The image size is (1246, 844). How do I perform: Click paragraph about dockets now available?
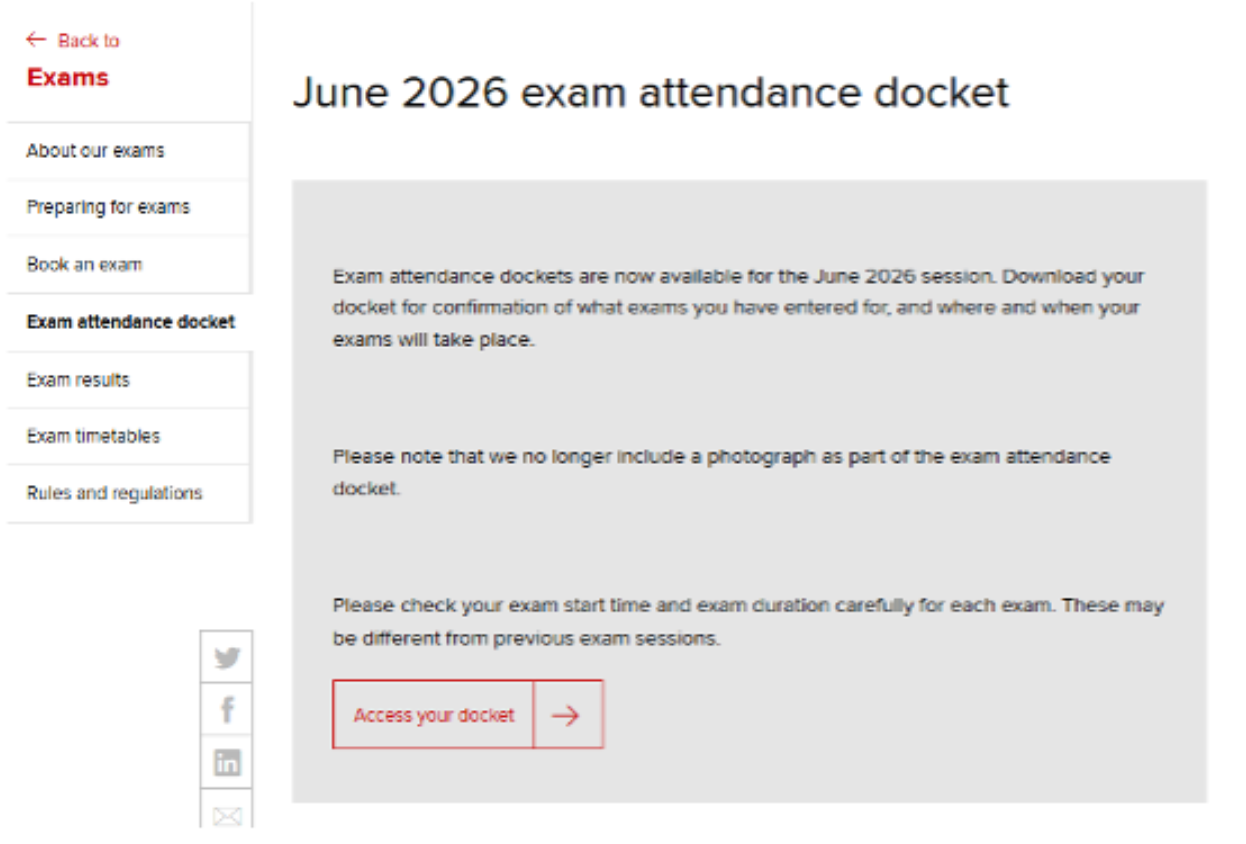(x=738, y=308)
